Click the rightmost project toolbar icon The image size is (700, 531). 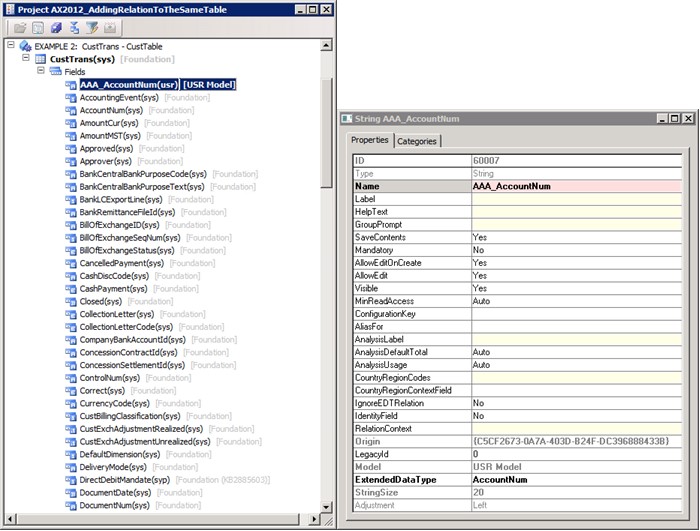pyautogui.click(x=110, y=28)
